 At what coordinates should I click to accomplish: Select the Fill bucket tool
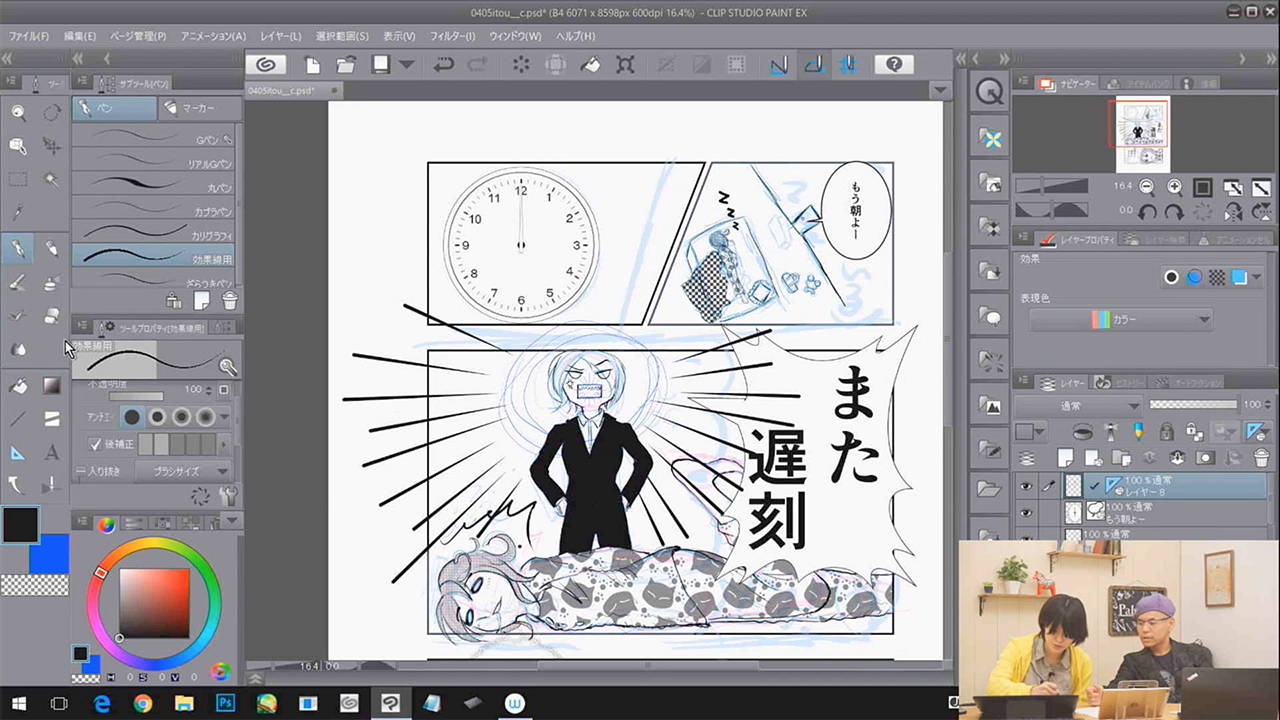tap(18, 385)
